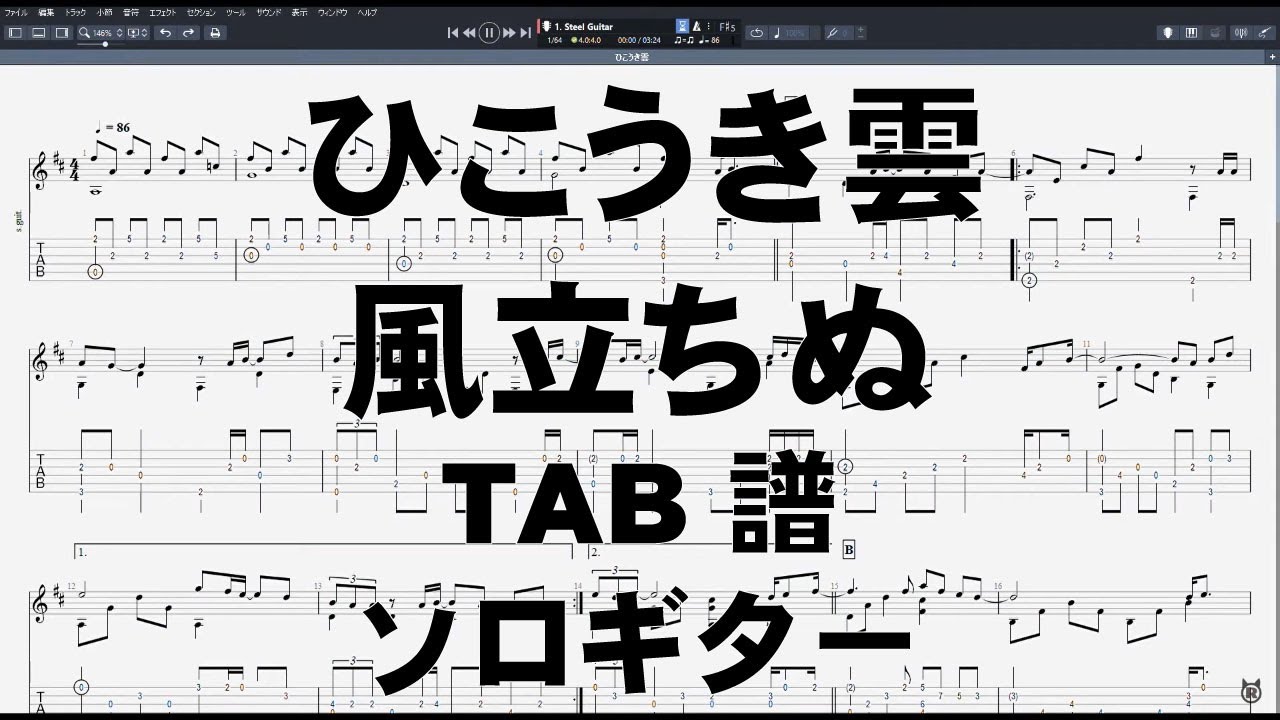This screenshot has width=1280, height=720.
Task: Open the エフェクト menu
Action: [163, 12]
